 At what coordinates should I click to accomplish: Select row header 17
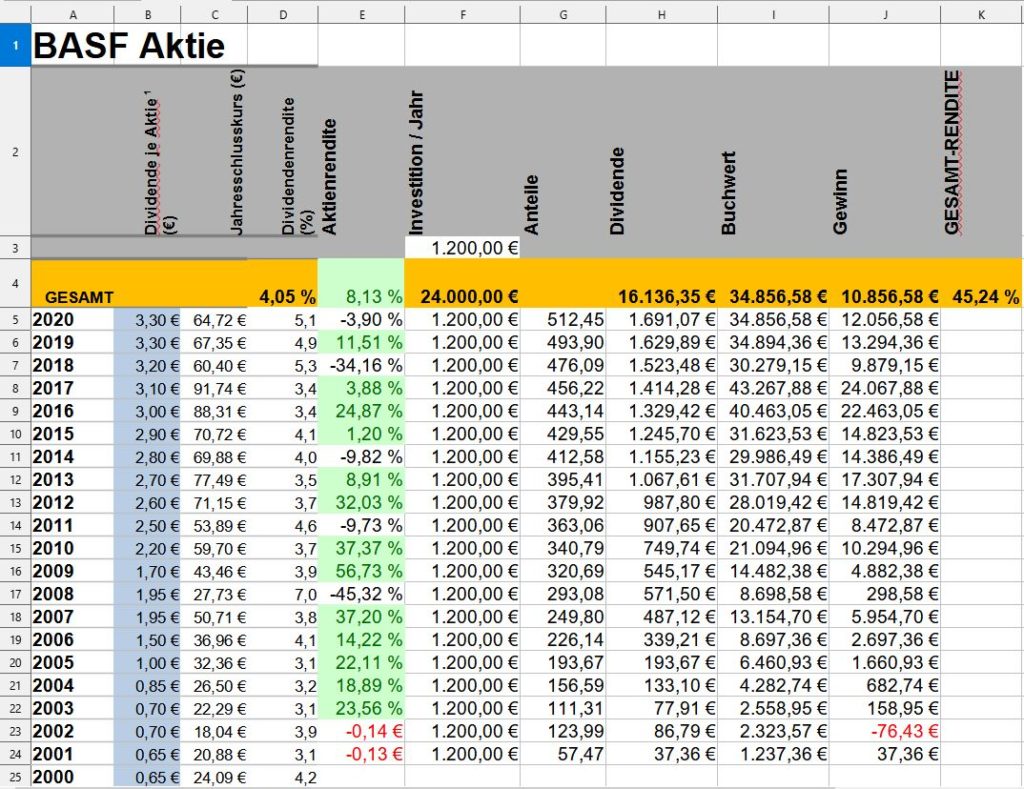point(15,594)
